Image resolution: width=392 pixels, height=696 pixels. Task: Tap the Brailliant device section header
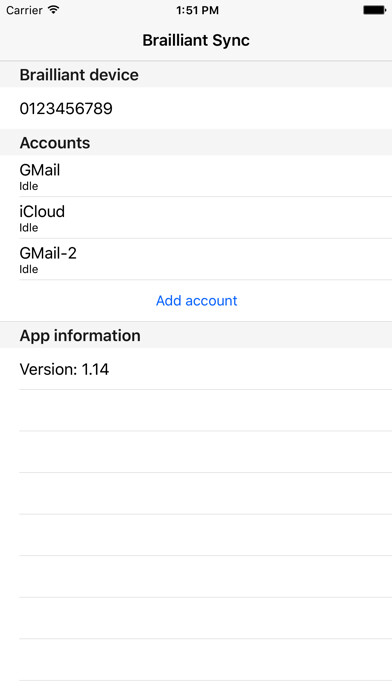(x=196, y=74)
